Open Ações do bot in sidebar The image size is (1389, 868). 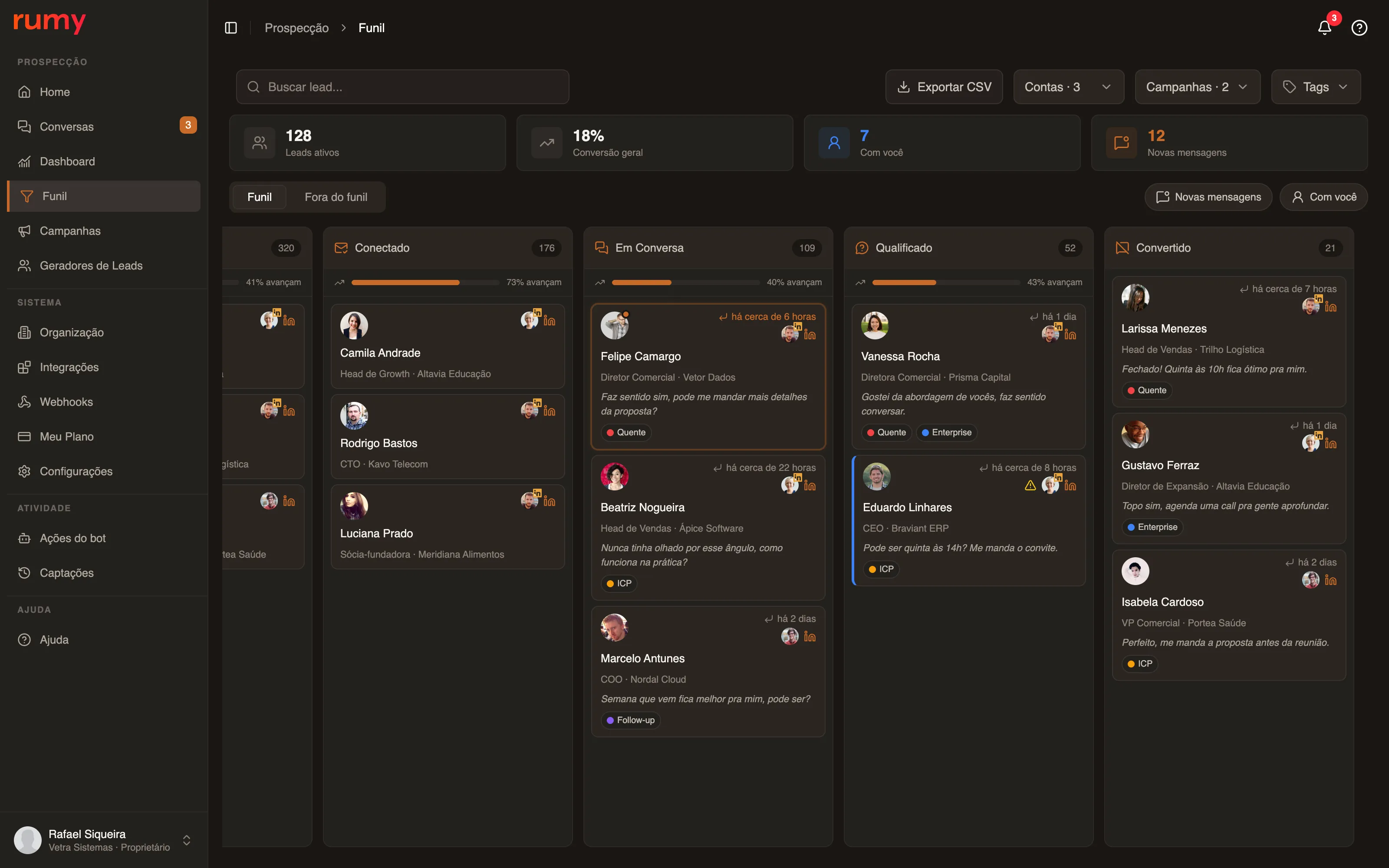click(x=104, y=538)
